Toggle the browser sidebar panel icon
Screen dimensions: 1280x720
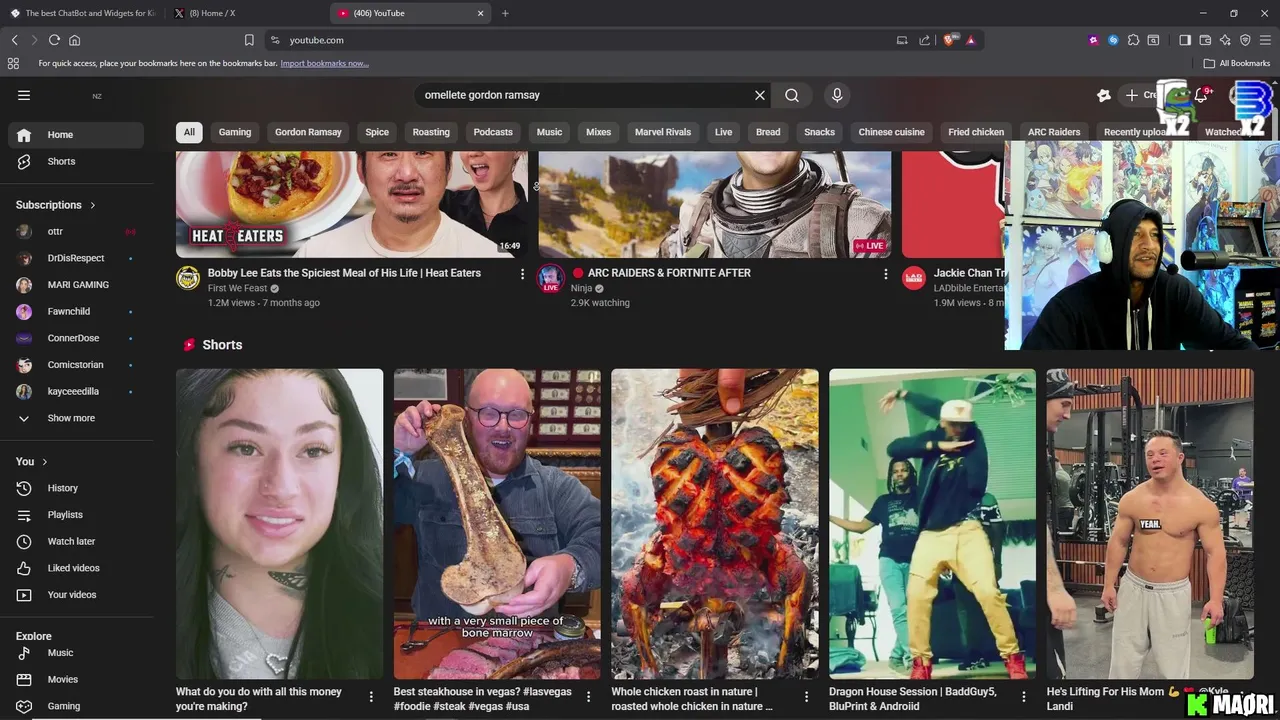(x=1185, y=40)
